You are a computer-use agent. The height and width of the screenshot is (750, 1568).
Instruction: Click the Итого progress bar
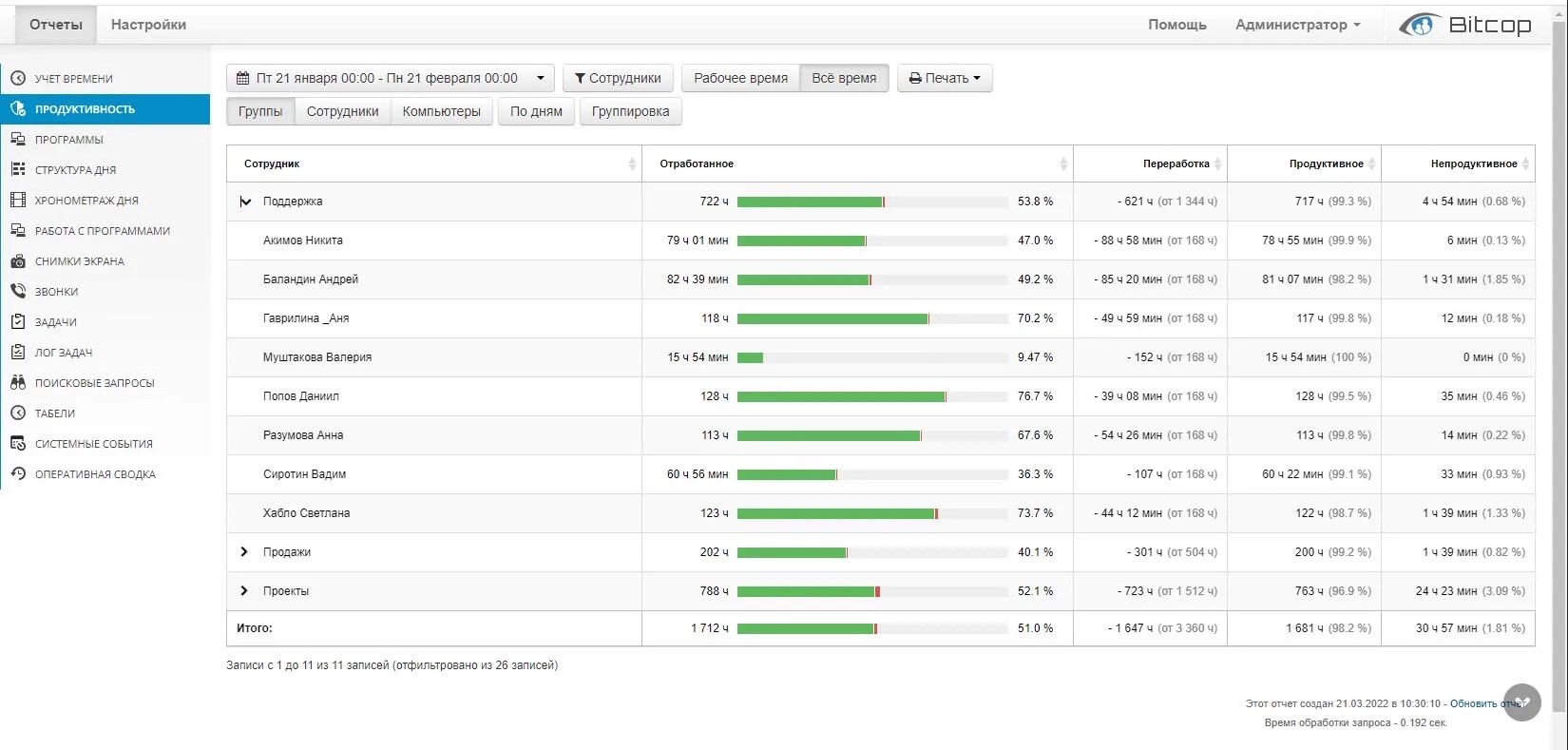coord(872,629)
